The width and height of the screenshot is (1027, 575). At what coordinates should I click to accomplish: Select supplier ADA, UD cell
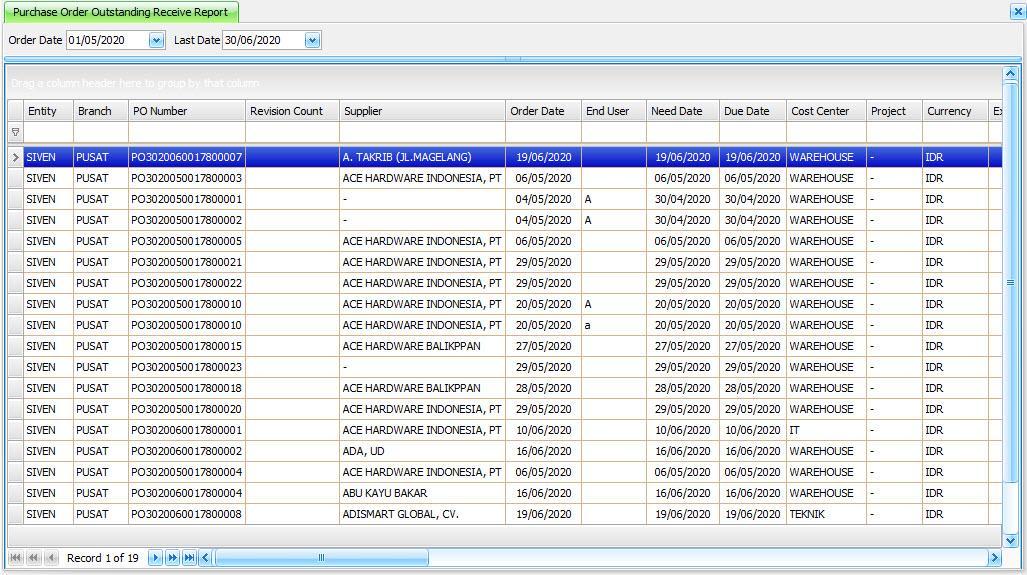tap(422, 451)
